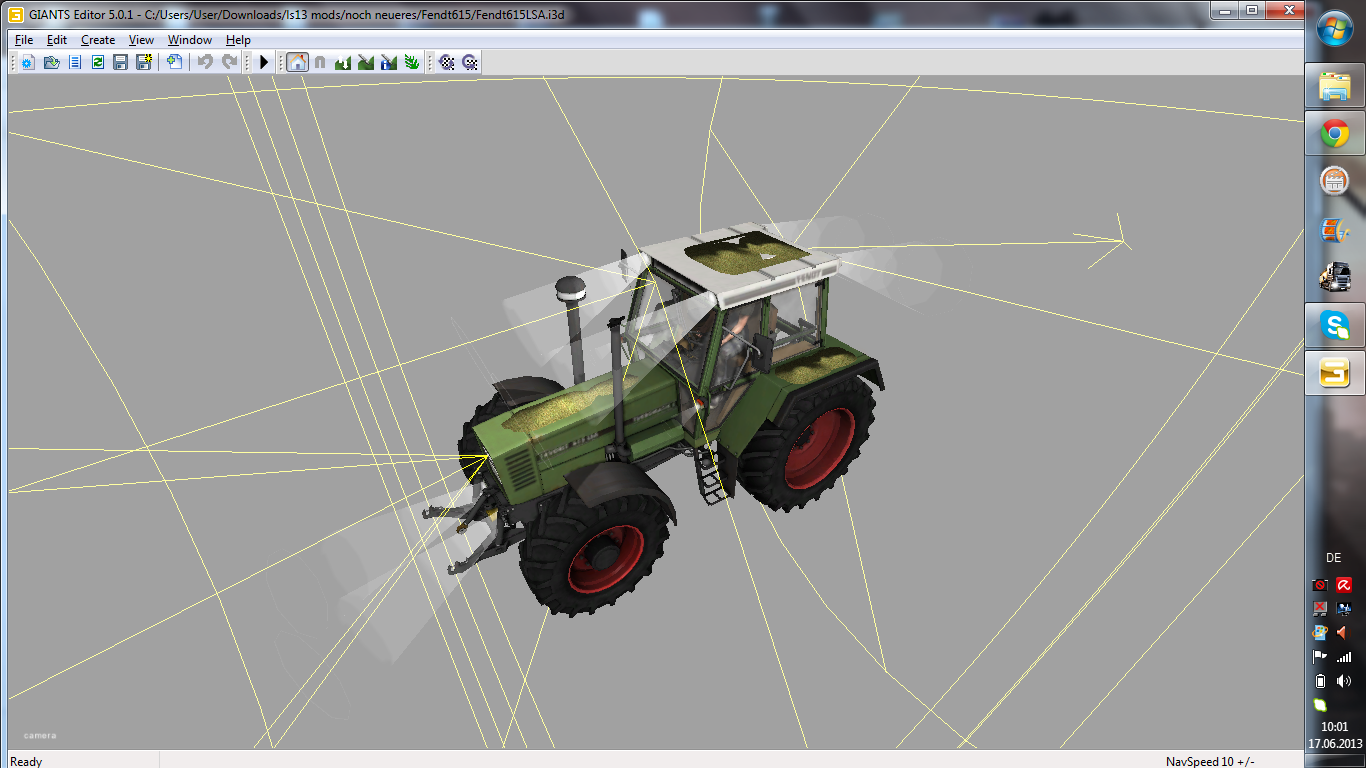1366x768 pixels.
Task: Click the NavSpeed 10 +/- status text
Action: (1210, 761)
